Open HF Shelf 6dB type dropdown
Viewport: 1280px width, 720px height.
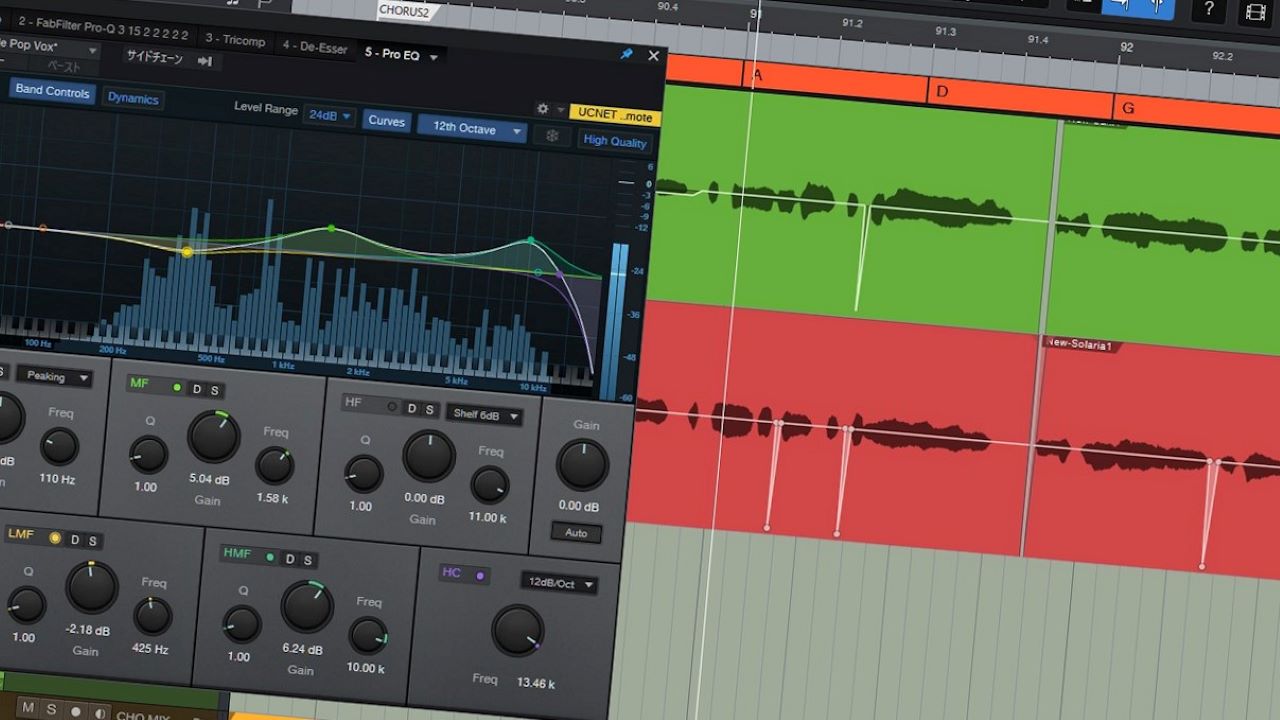[485, 415]
